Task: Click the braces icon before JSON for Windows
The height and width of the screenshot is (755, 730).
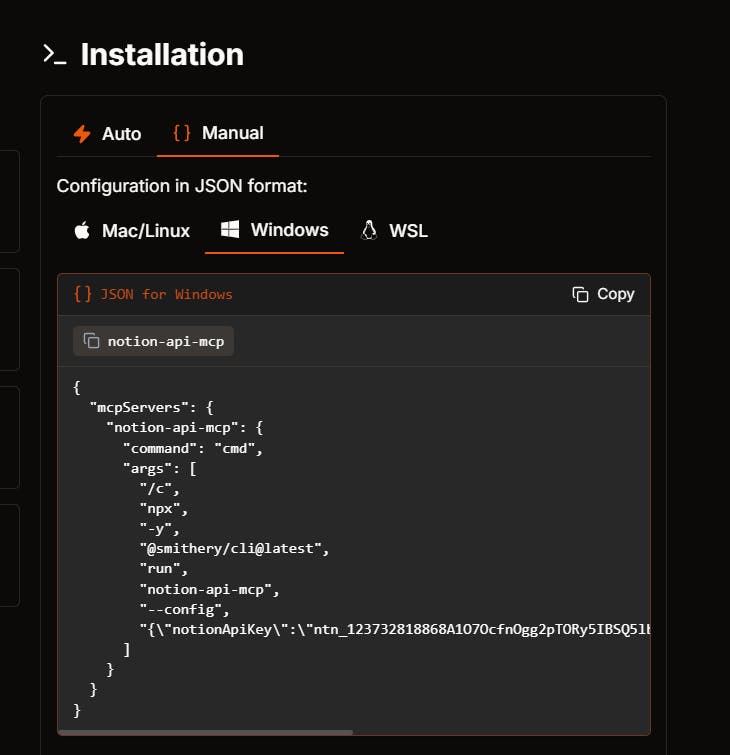Action: click(x=83, y=294)
